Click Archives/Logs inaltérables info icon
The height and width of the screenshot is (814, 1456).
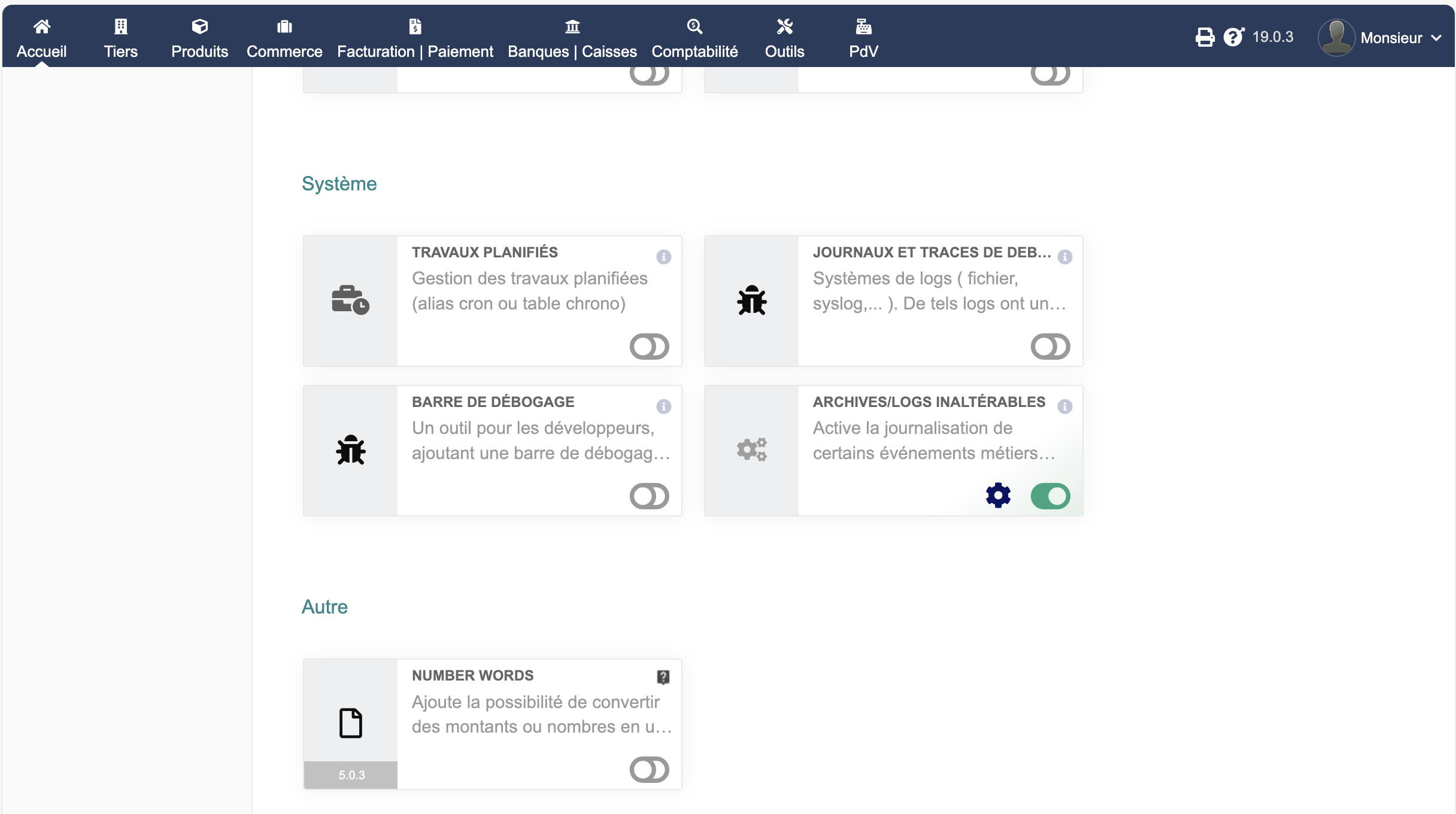[x=1064, y=407]
